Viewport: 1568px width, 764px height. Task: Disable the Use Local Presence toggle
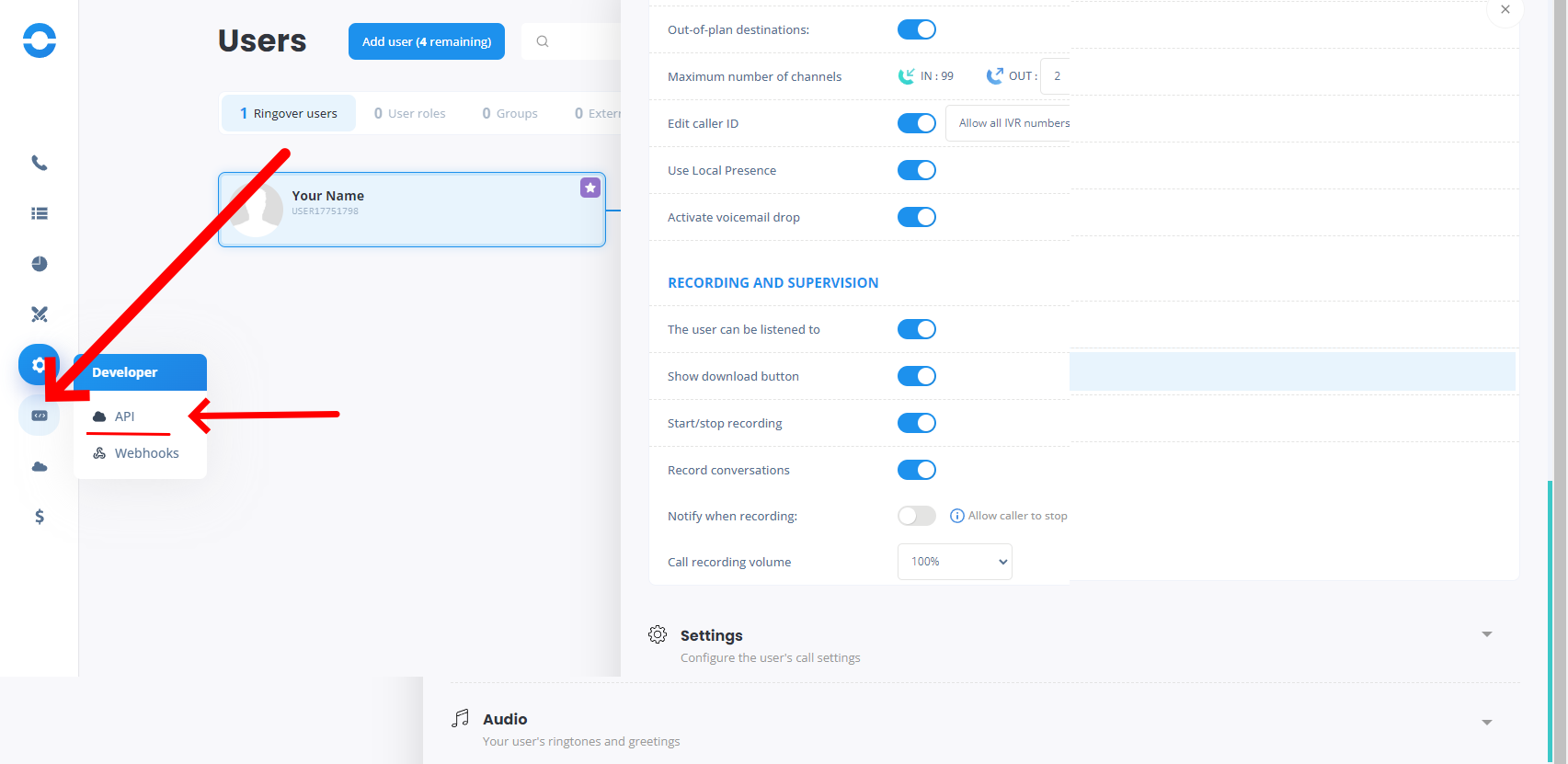pyautogui.click(x=916, y=170)
